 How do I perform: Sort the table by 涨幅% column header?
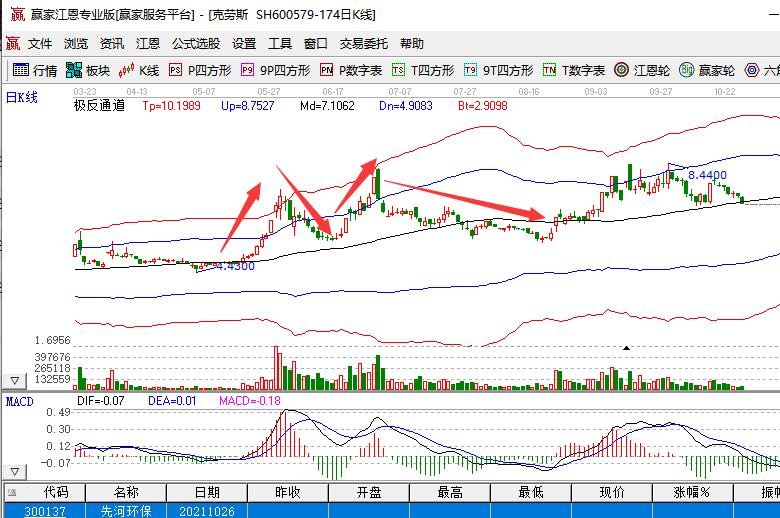(x=692, y=493)
